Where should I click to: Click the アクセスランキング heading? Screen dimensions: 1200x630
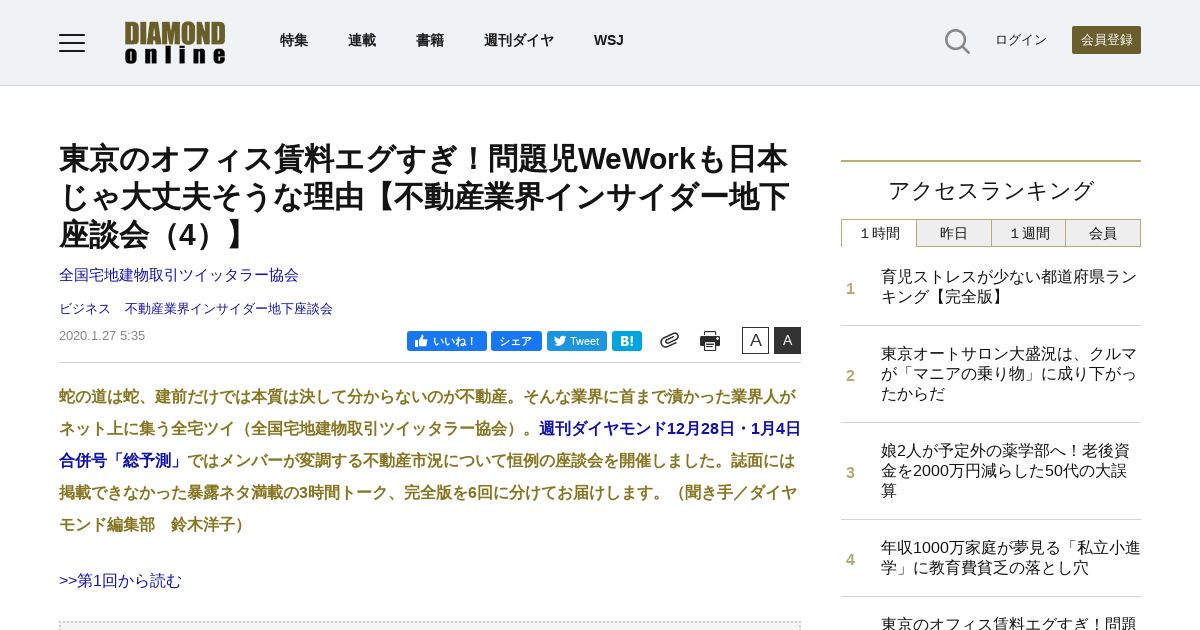[991, 191]
